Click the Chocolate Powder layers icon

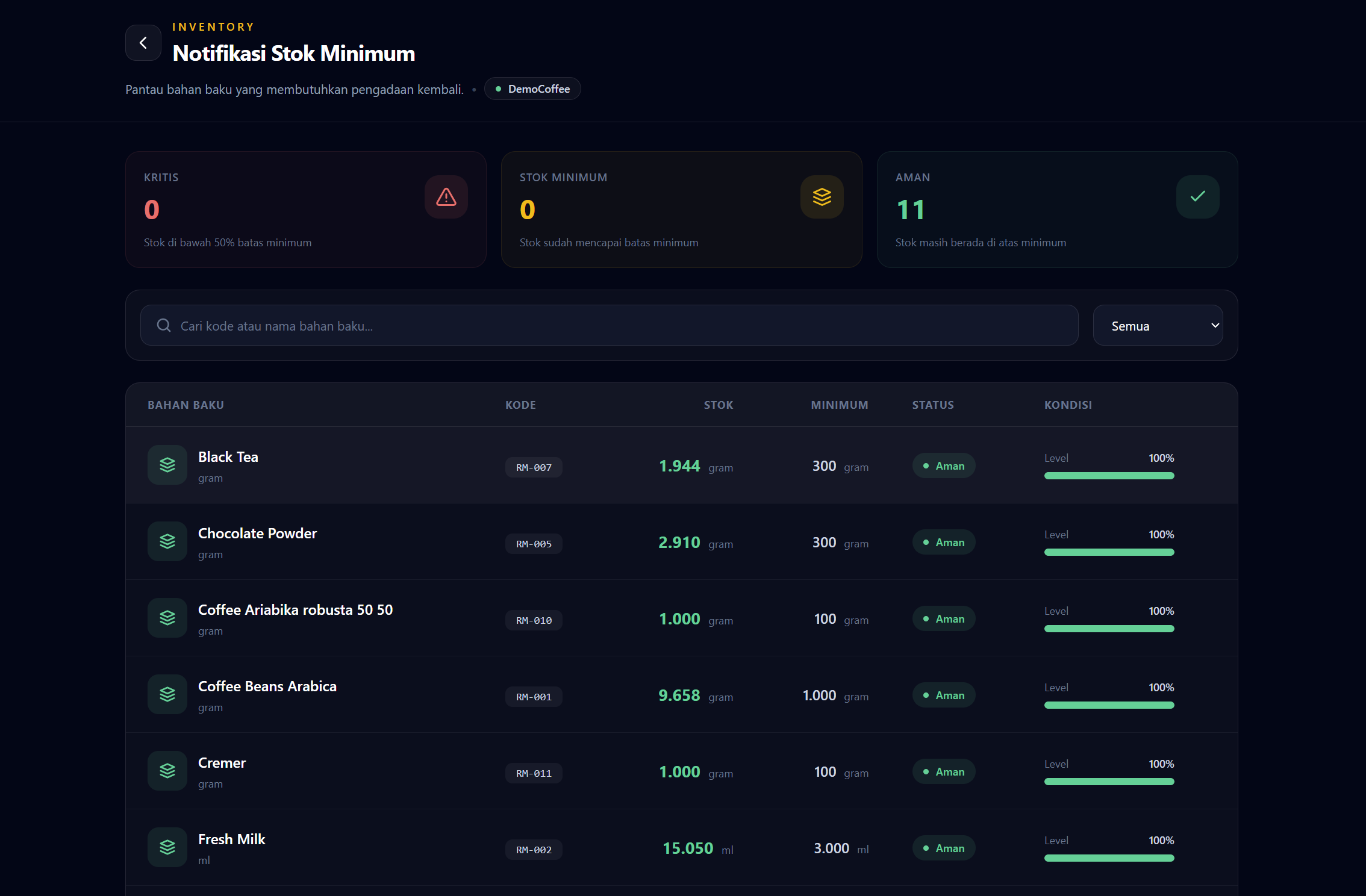pos(167,541)
